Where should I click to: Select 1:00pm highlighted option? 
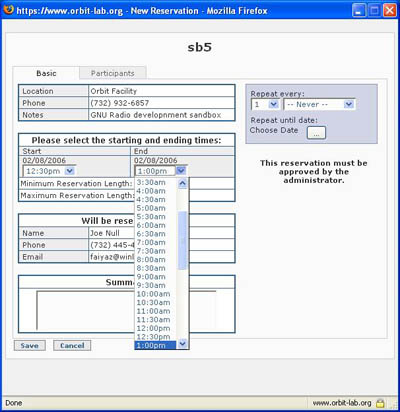point(155,345)
